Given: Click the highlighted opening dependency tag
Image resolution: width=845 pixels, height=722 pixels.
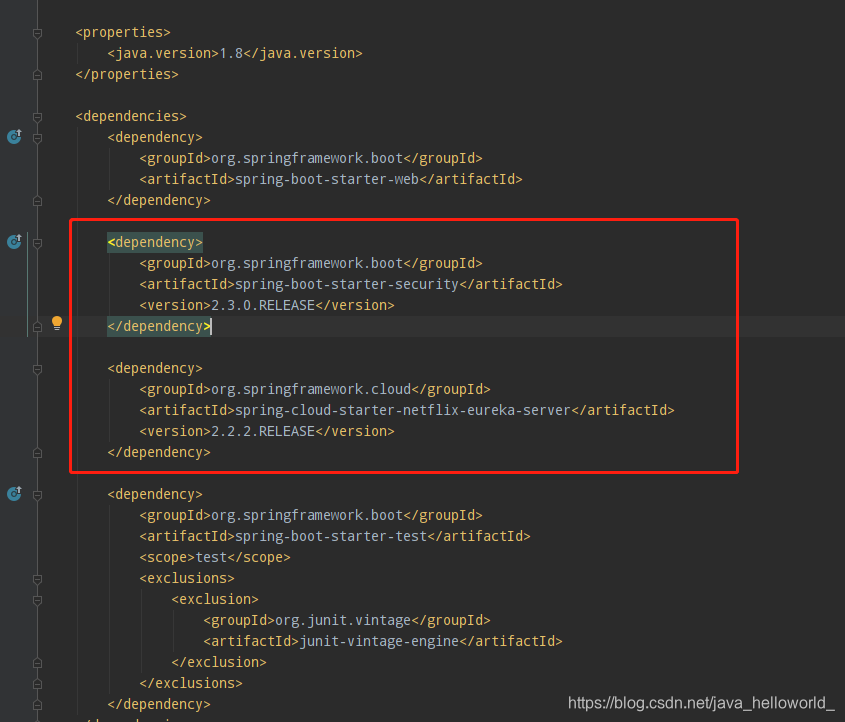Looking at the screenshot, I should click(155, 242).
